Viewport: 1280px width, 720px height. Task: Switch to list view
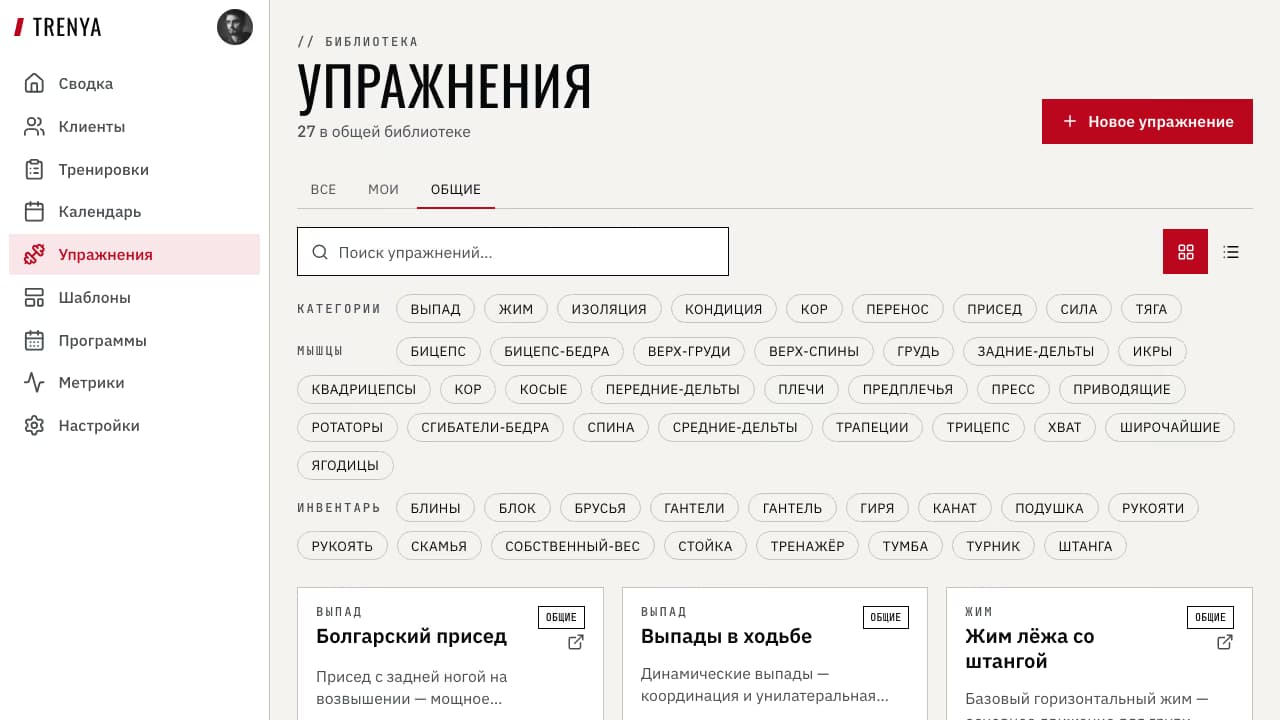(1231, 252)
